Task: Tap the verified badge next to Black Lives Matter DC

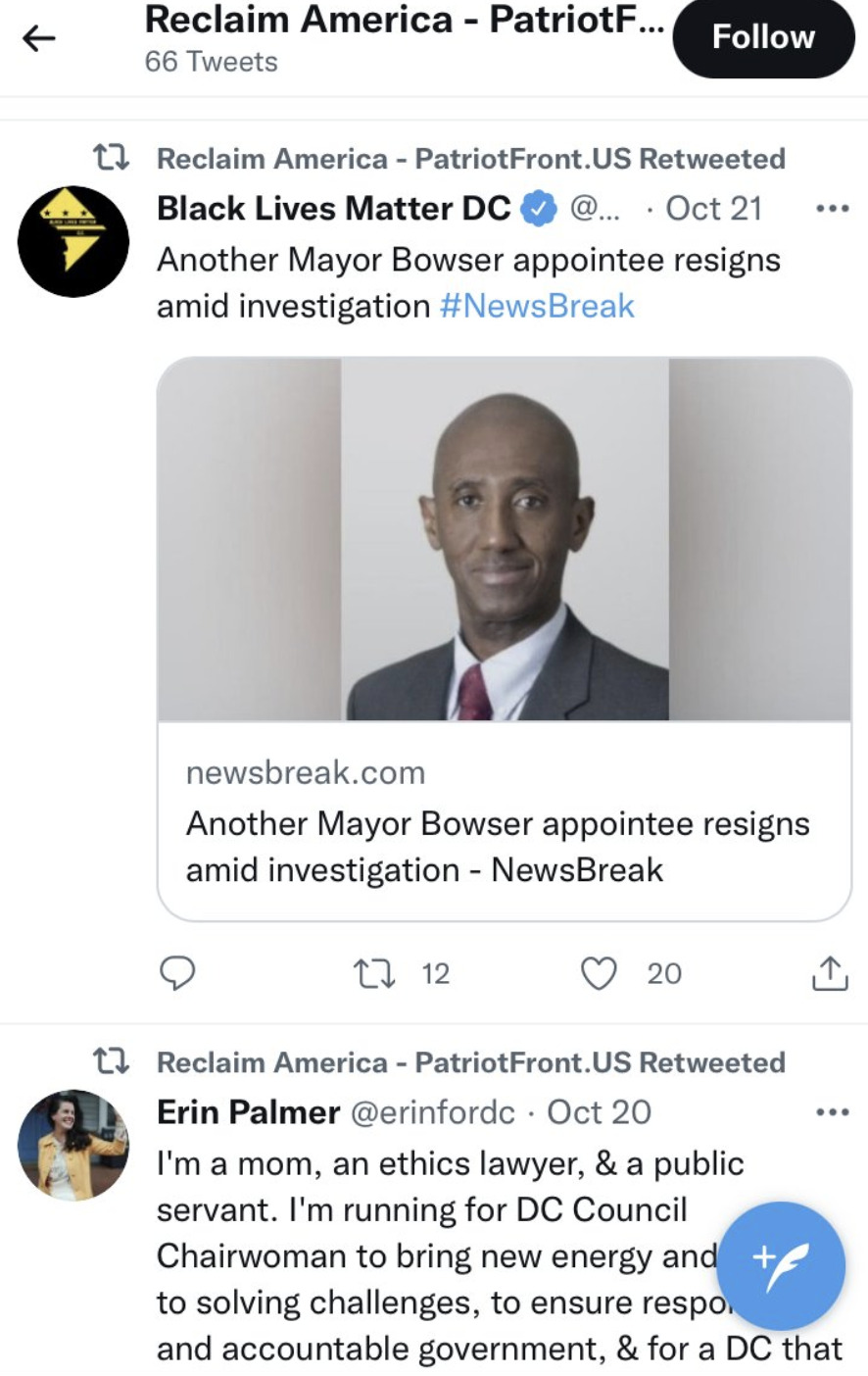Action: point(539,209)
